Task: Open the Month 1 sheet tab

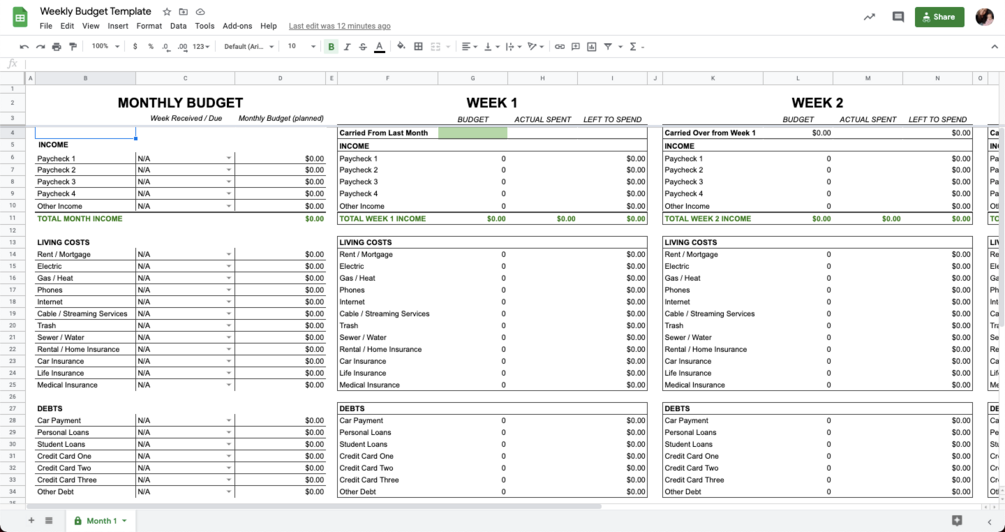Action: tap(99, 520)
